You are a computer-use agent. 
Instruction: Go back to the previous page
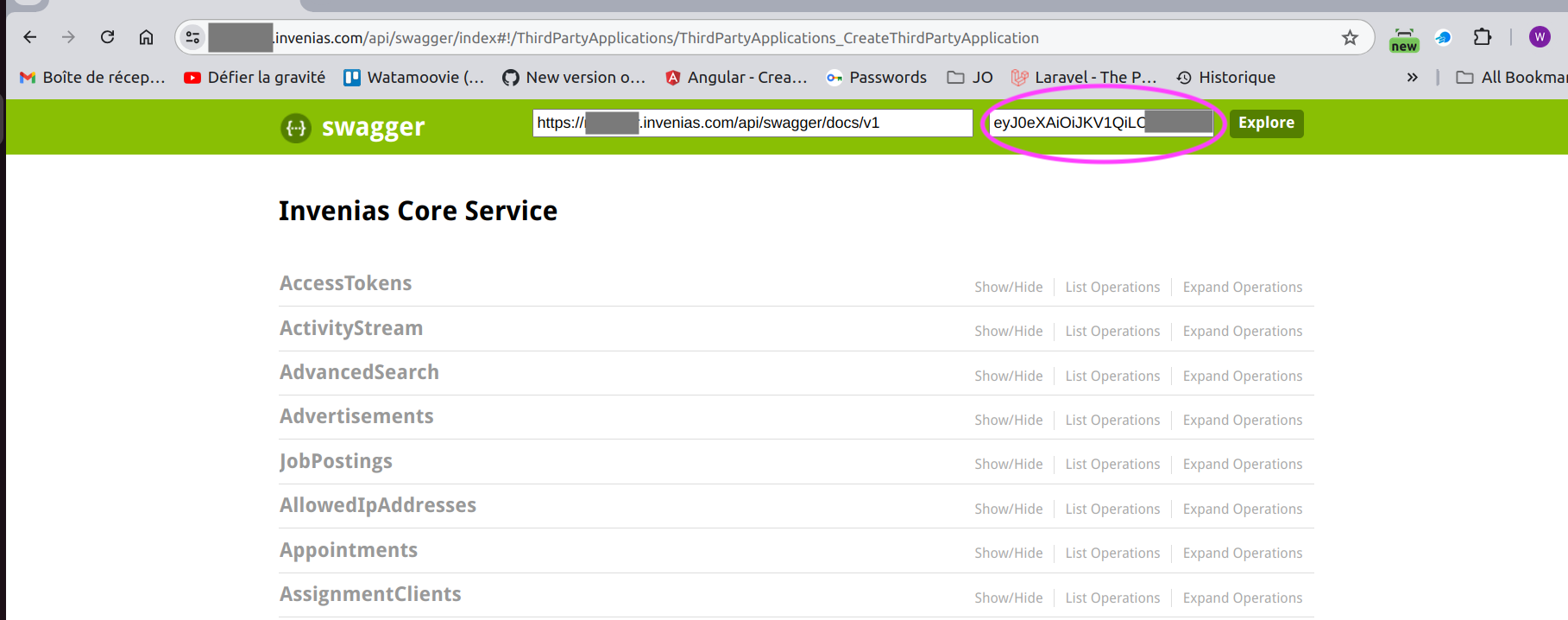(30, 37)
